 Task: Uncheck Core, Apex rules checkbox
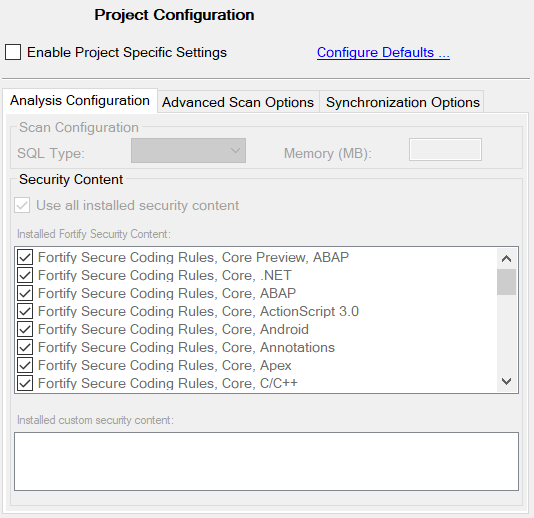25,365
